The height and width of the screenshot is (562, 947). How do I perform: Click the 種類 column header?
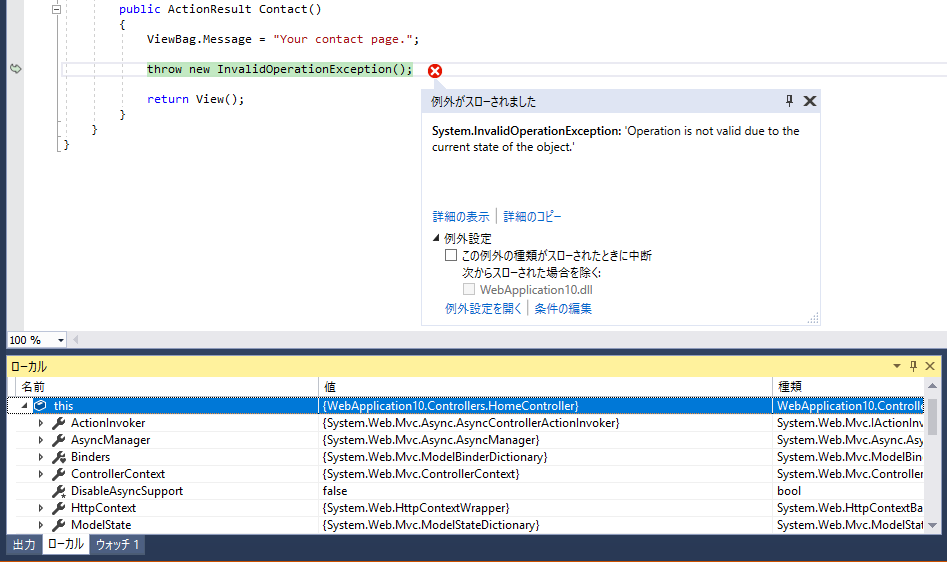849,387
